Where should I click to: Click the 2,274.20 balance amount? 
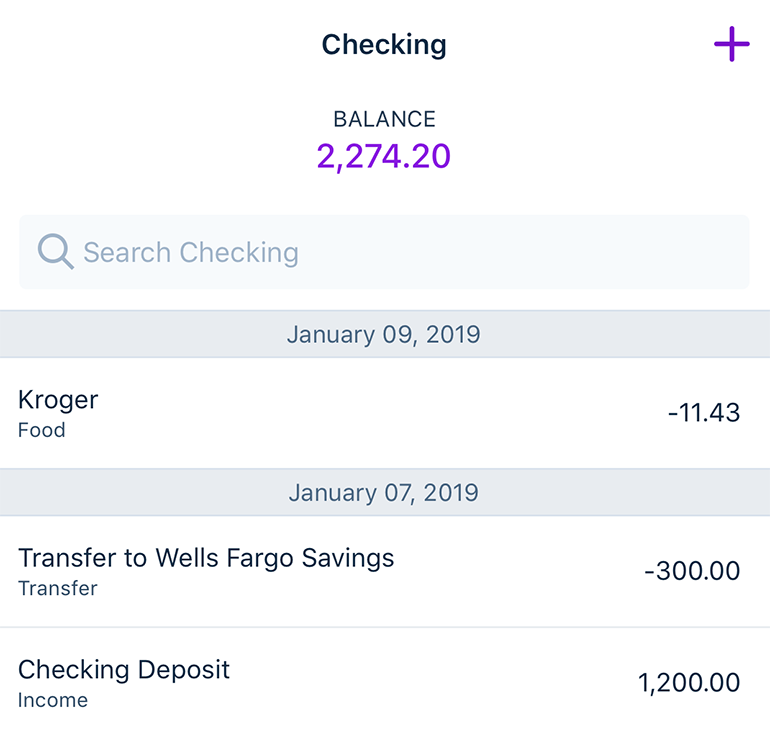point(384,157)
